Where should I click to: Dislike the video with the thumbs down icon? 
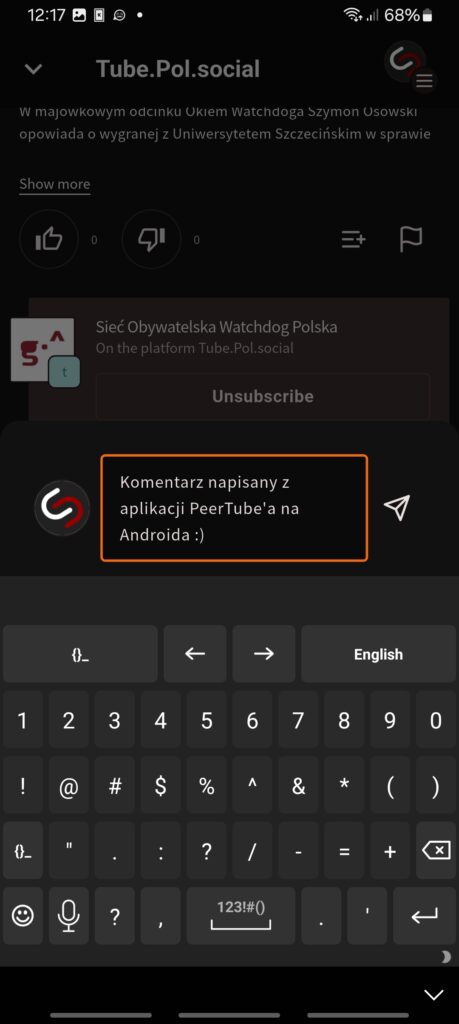coord(151,240)
